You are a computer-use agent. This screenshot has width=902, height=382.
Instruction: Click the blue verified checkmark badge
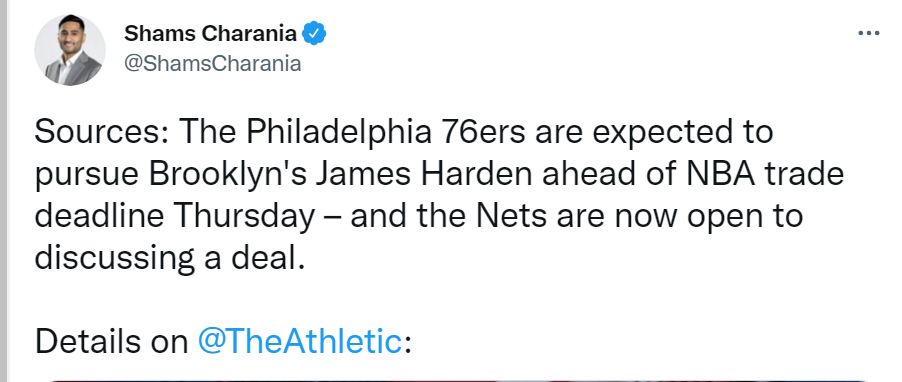coord(314,34)
